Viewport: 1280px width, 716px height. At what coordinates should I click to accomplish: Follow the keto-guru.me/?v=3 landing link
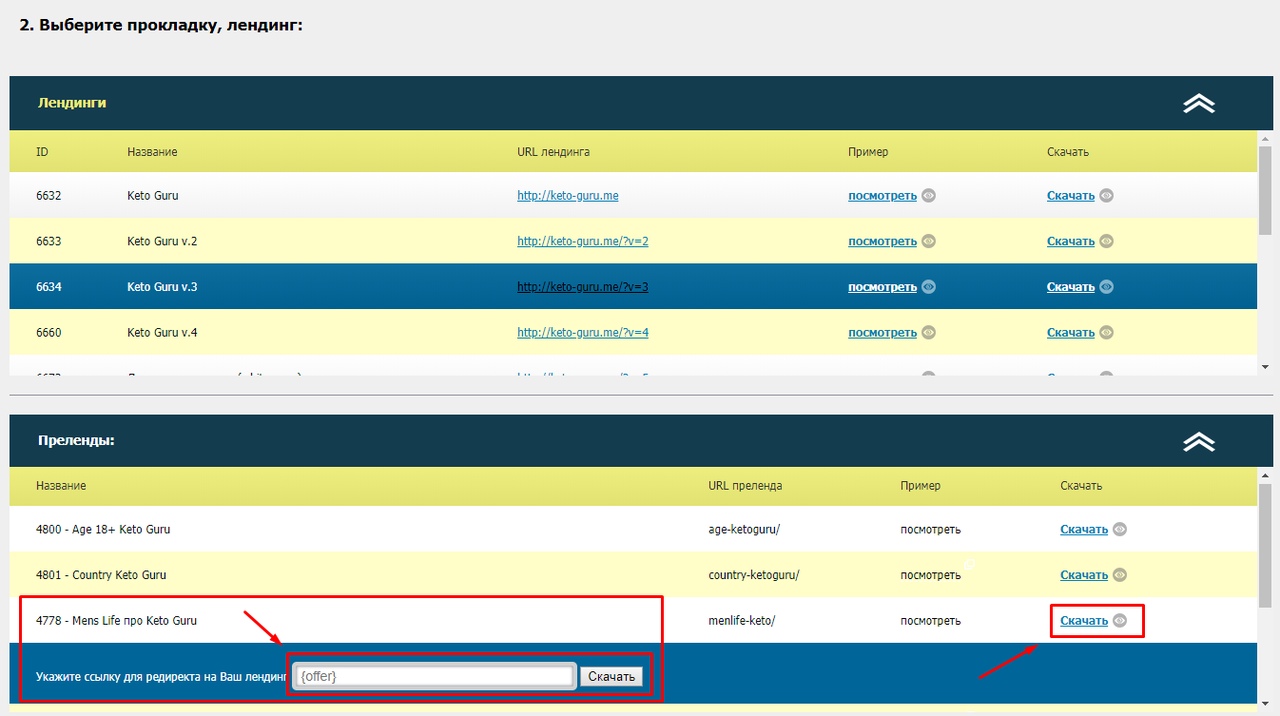coord(583,287)
